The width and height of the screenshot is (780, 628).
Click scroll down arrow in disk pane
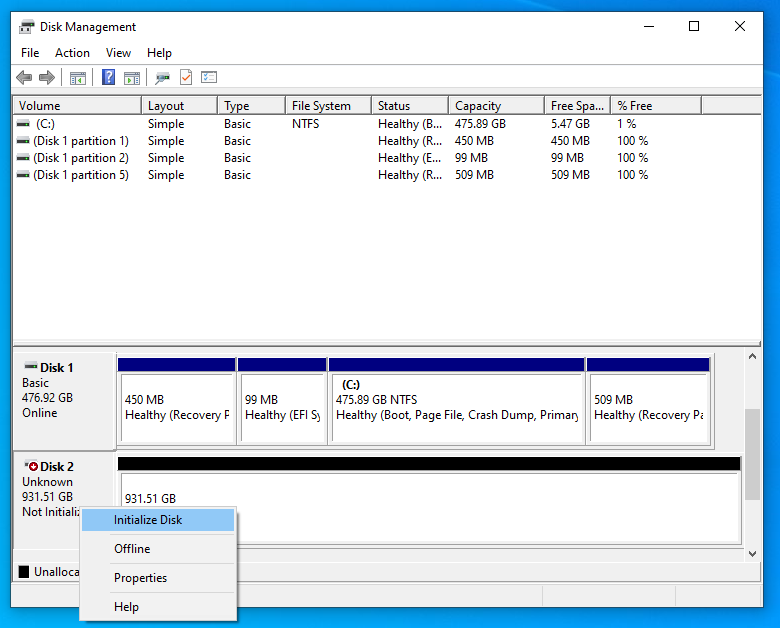752,553
